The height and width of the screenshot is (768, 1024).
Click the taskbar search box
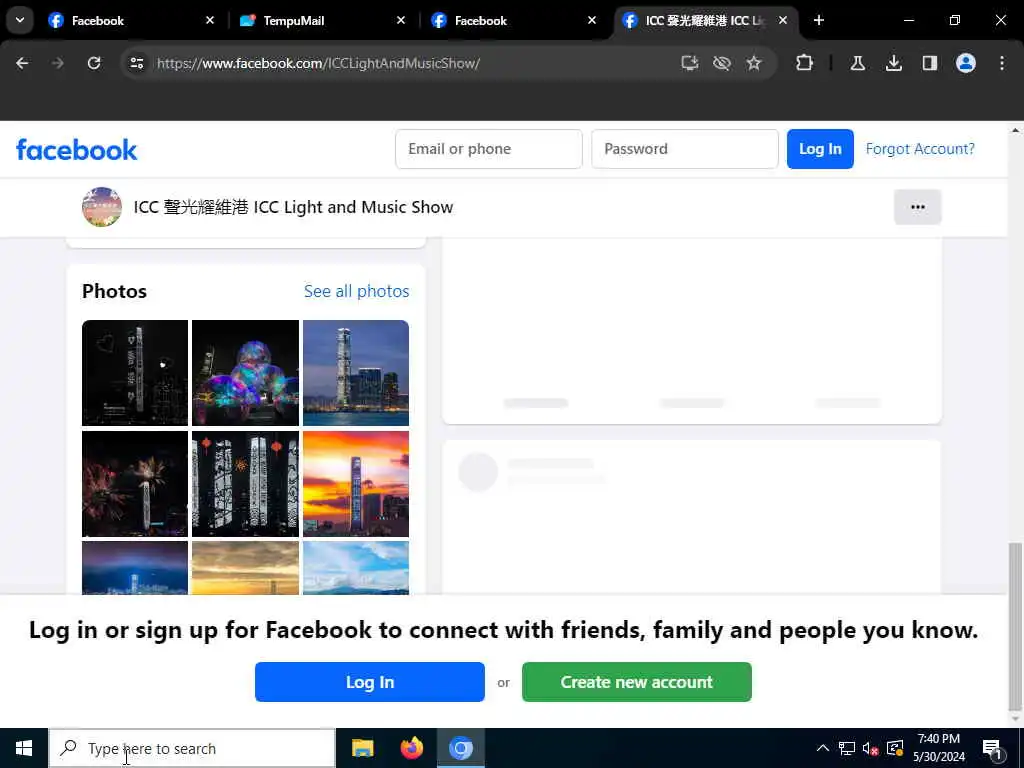[192, 748]
